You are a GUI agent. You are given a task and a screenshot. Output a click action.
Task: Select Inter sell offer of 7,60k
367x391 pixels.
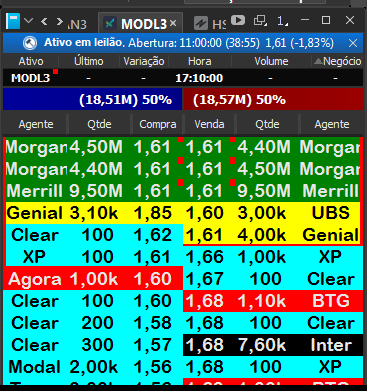click(273, 345)
